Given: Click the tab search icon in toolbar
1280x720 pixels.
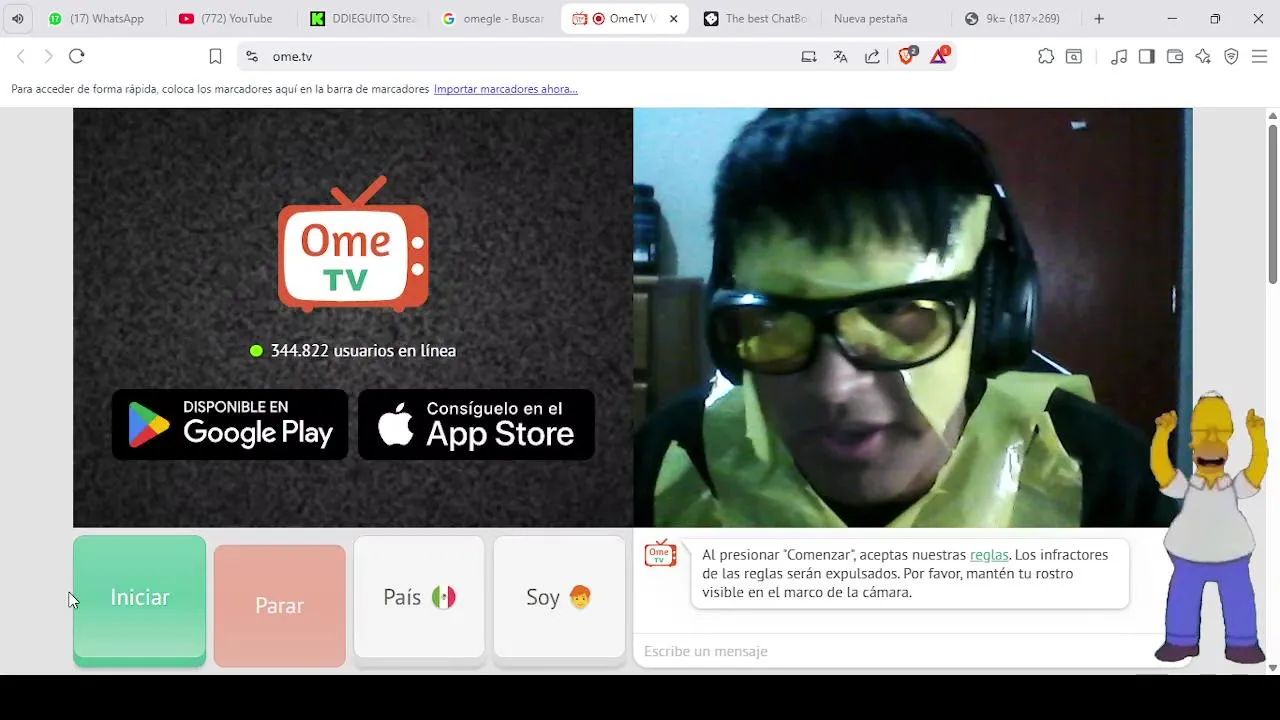Looking at the screenshot, I should [x=1074, y=57].
